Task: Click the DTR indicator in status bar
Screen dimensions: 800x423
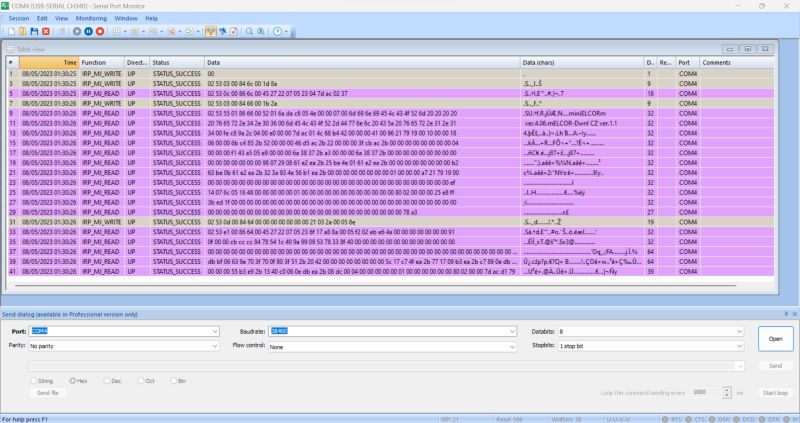Action: (769, 419)
